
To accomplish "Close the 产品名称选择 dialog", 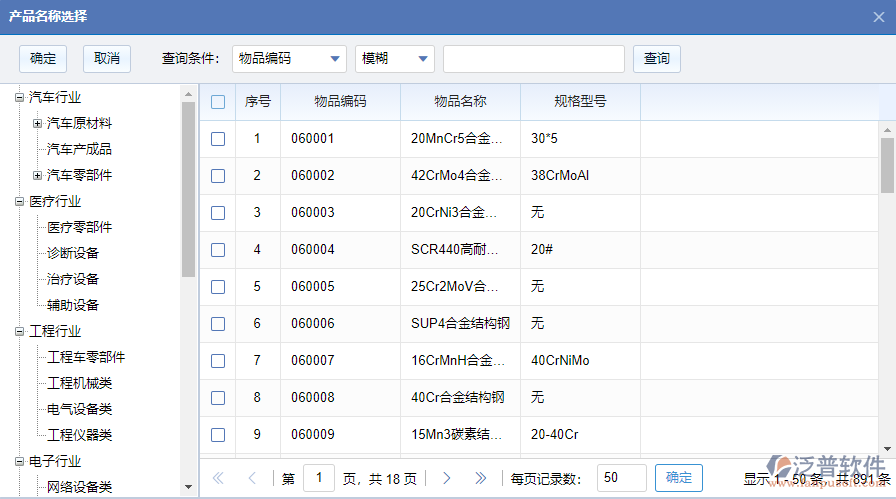I will tap(879, 17).
